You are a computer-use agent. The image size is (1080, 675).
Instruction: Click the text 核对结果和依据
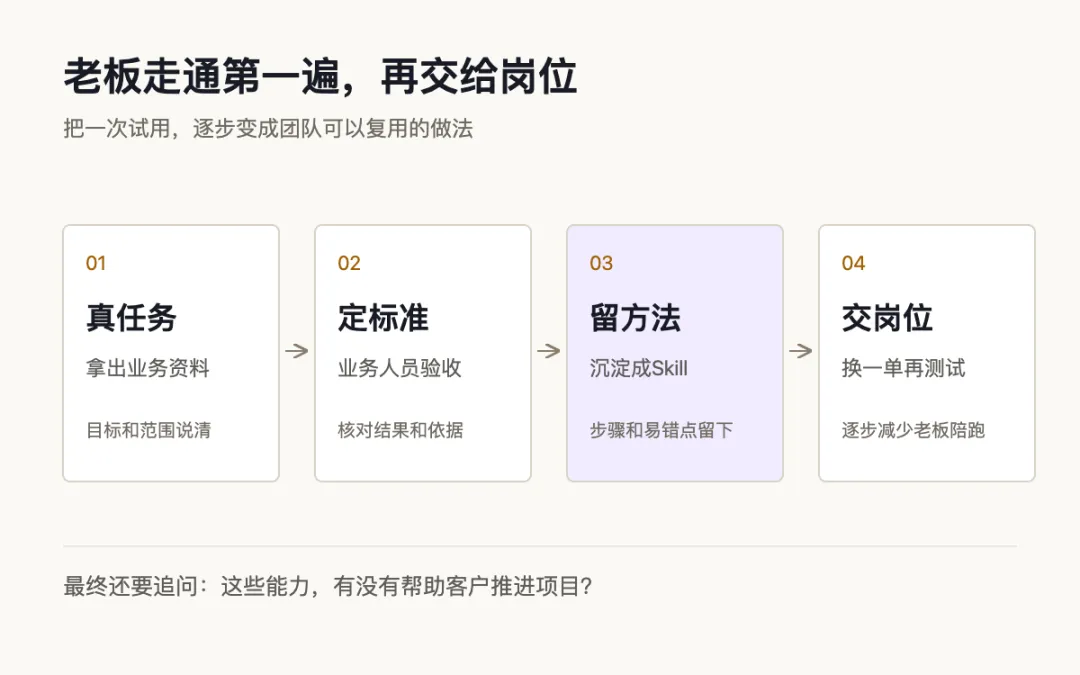[400, 430]
